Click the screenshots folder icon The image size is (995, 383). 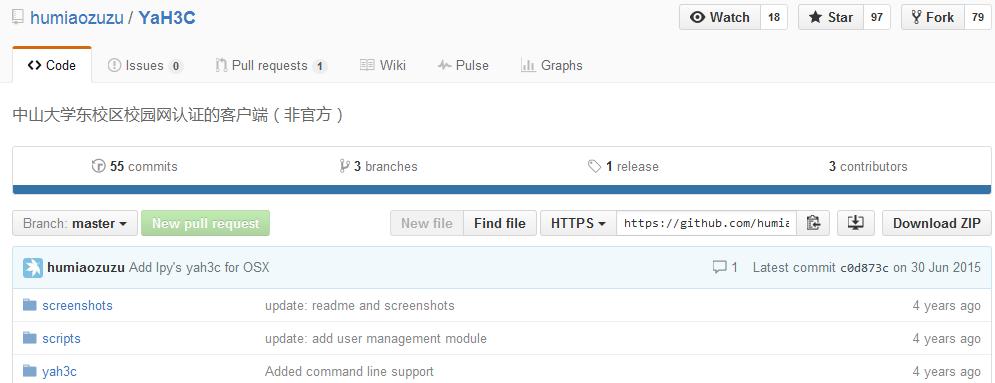pos(30,305)
